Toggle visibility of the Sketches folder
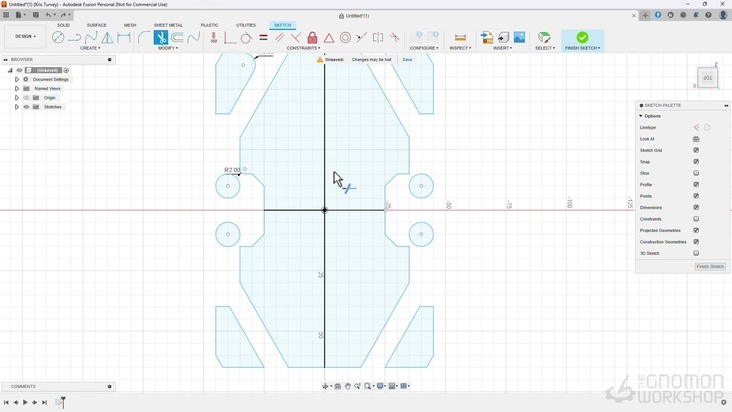The image size is (732, 412). click(26, 107)
